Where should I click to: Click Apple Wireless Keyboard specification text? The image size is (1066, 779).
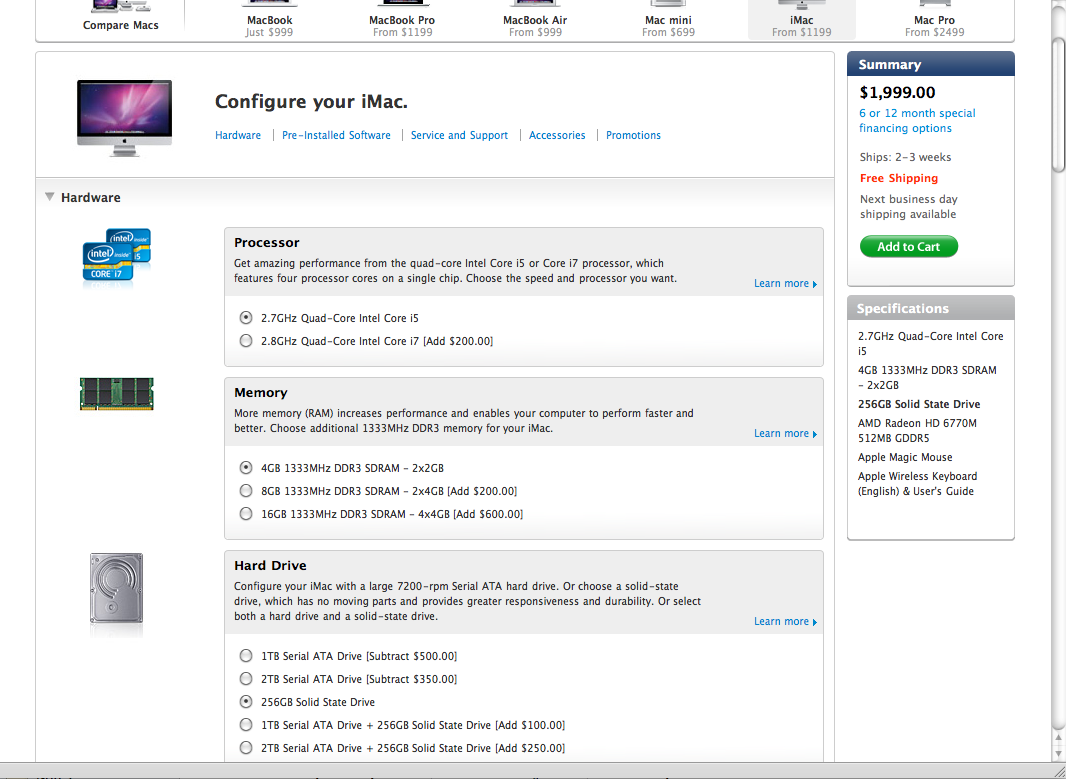click(917, 484)
